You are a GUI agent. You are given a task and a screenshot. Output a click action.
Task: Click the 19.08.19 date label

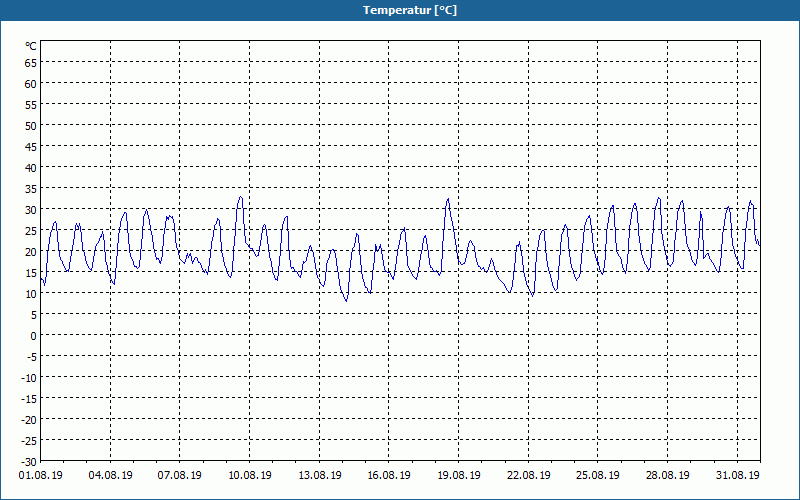pos(459,475)
